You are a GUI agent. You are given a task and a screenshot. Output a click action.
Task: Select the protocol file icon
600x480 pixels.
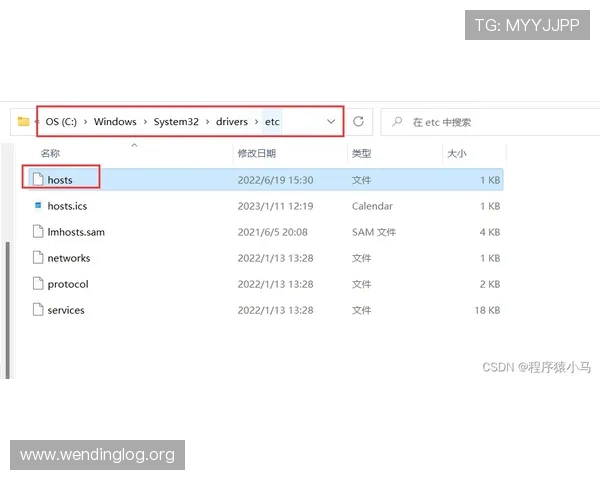(x=38, y=284)
